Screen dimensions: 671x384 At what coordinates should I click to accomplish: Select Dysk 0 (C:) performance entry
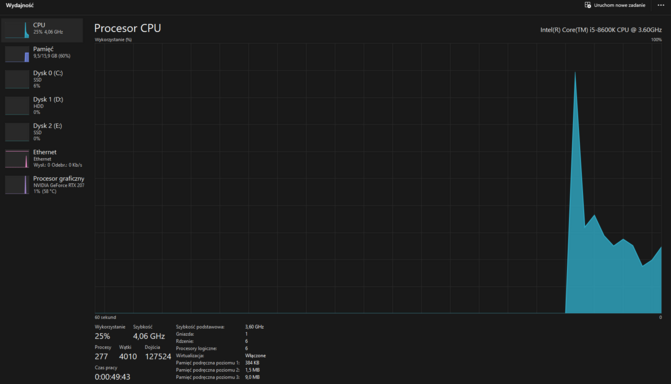42,79
